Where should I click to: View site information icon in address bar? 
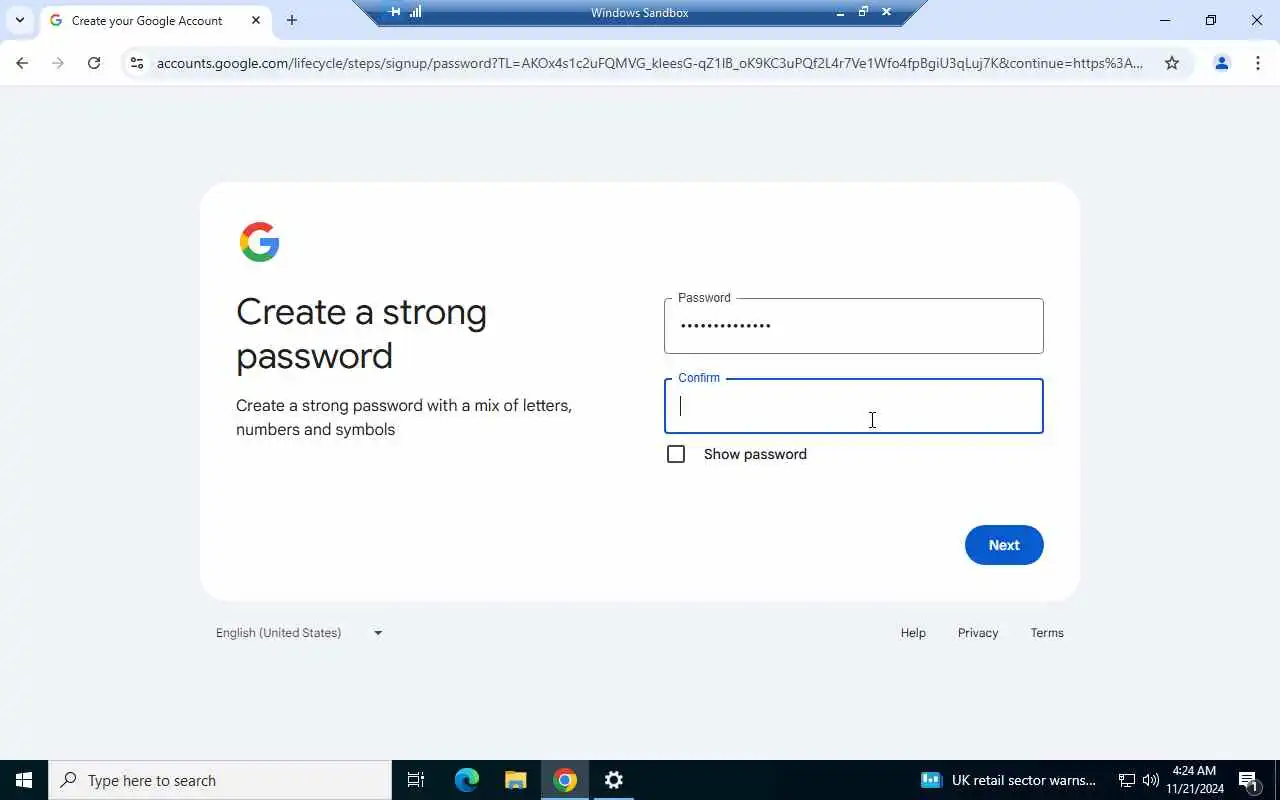pos(137,63)
